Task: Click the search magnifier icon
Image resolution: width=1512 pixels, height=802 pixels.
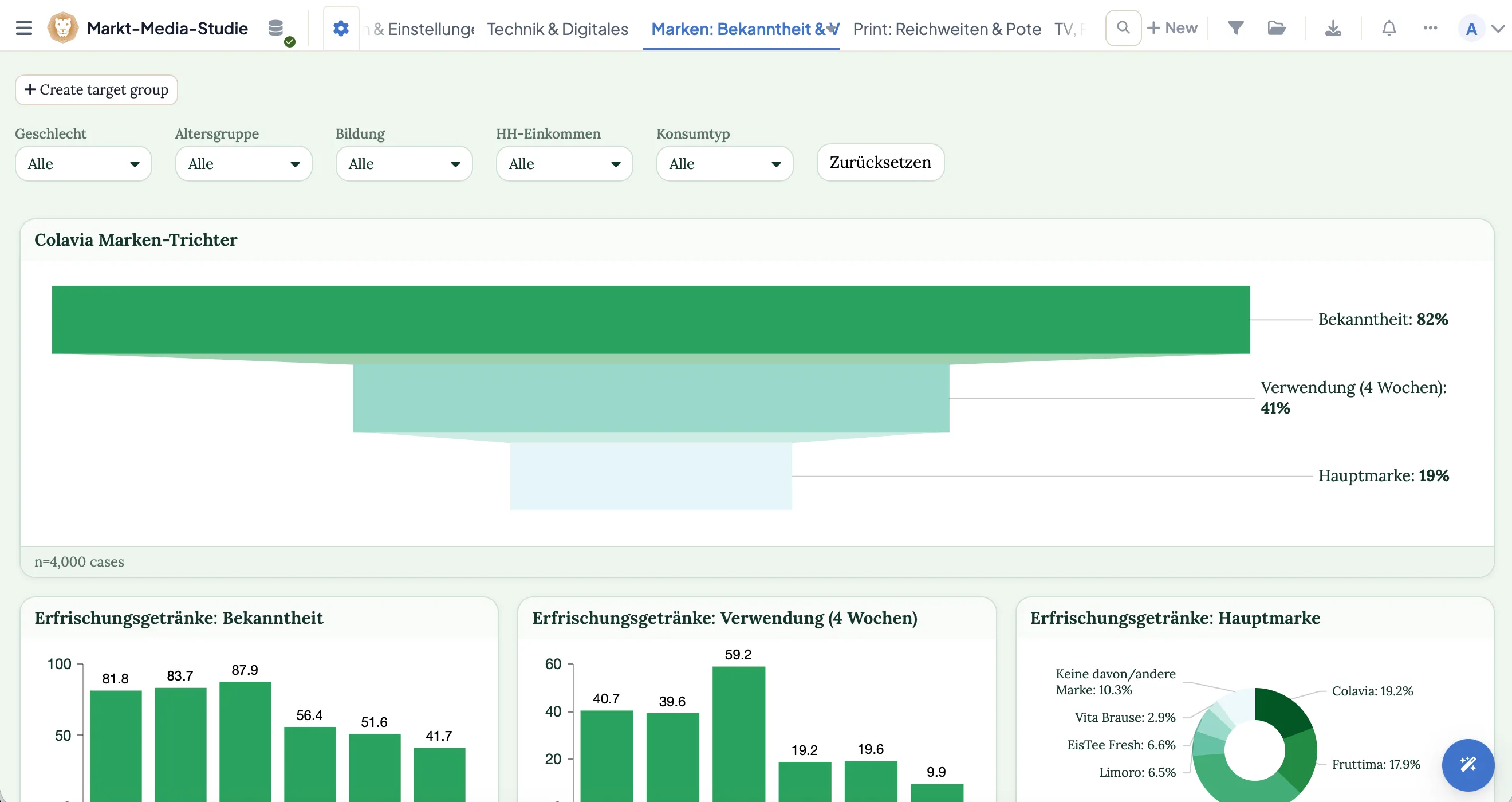Action: (1123, 27)
